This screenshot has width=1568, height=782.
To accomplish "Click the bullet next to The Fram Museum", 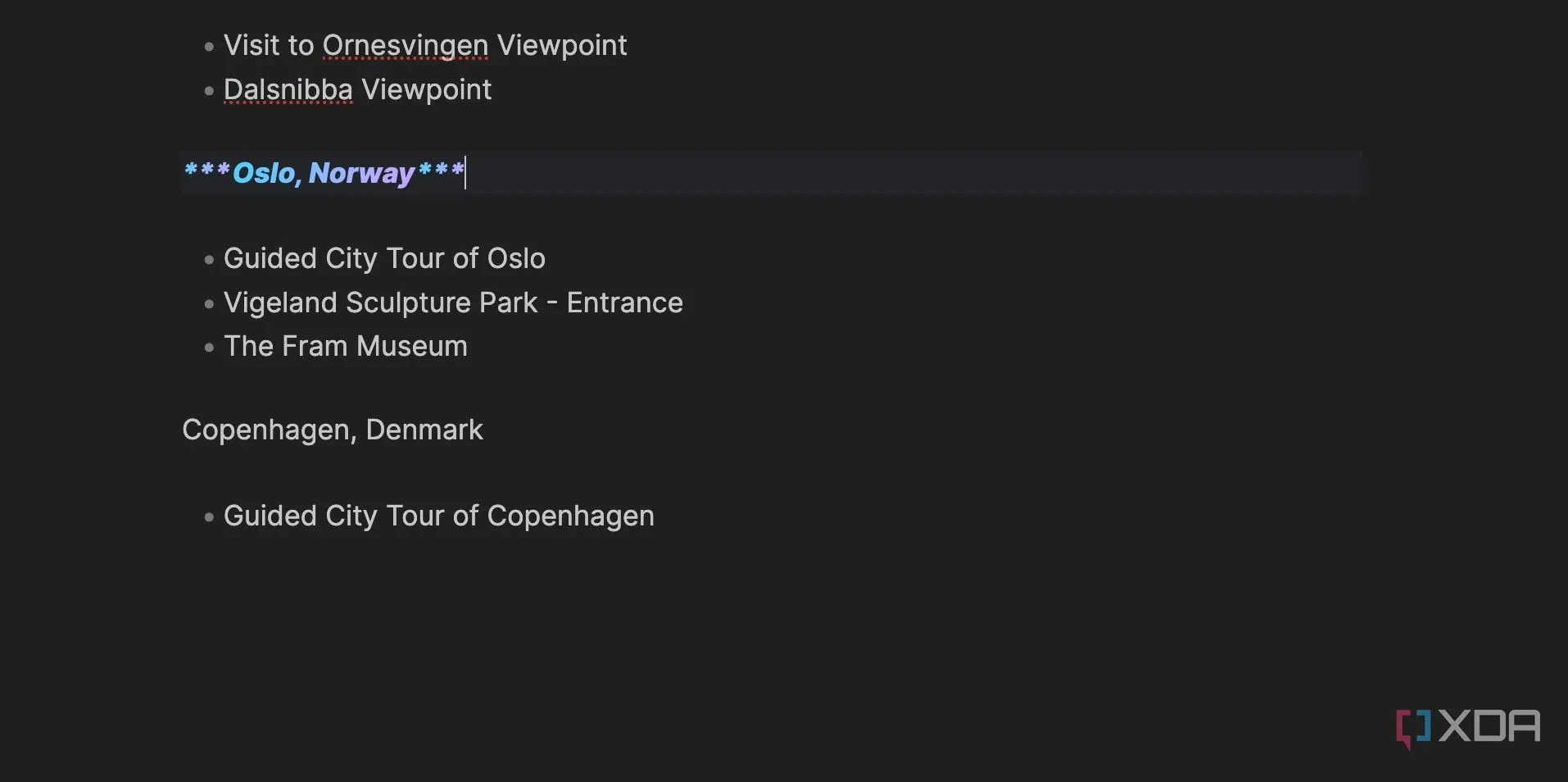I will pos(209,348).
